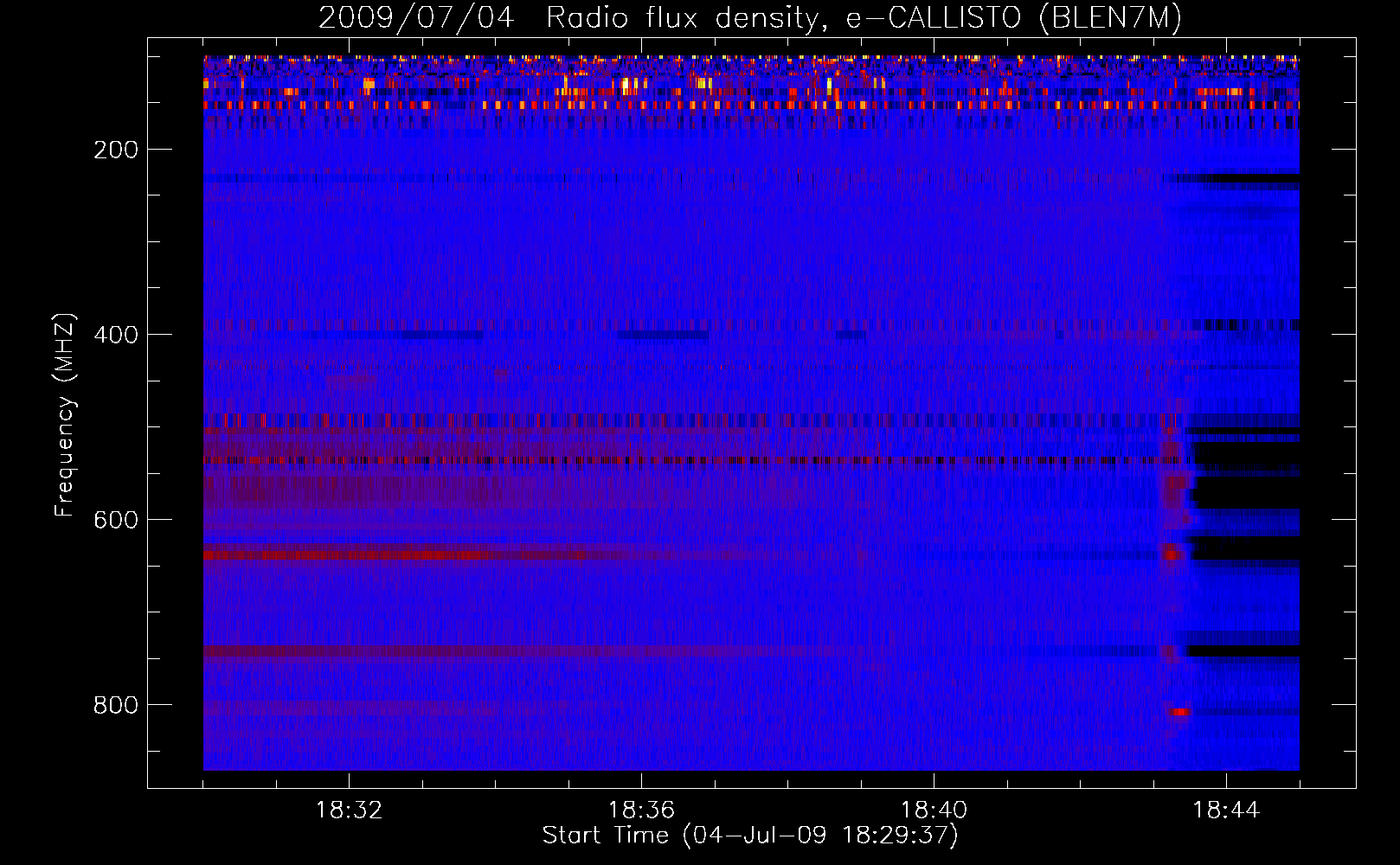The width and height of the screenshot is (1400, 865).
Task: Click the 600 frequency tick label
Action: 117,520
